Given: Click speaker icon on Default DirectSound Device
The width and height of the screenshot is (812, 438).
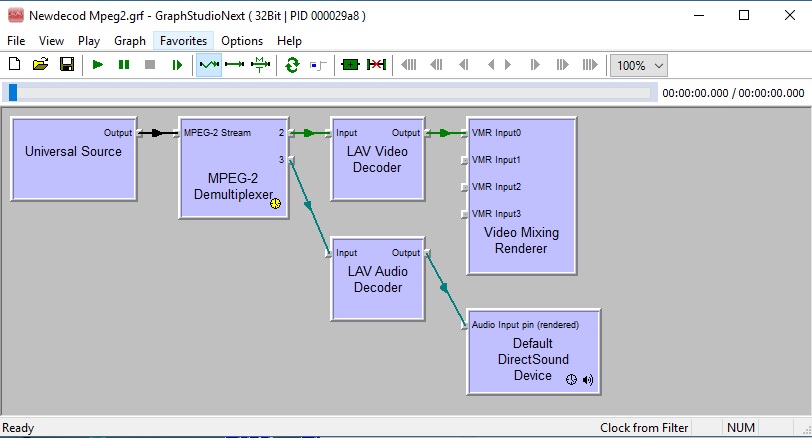Looking at the screenshot, I should (588, 380).
